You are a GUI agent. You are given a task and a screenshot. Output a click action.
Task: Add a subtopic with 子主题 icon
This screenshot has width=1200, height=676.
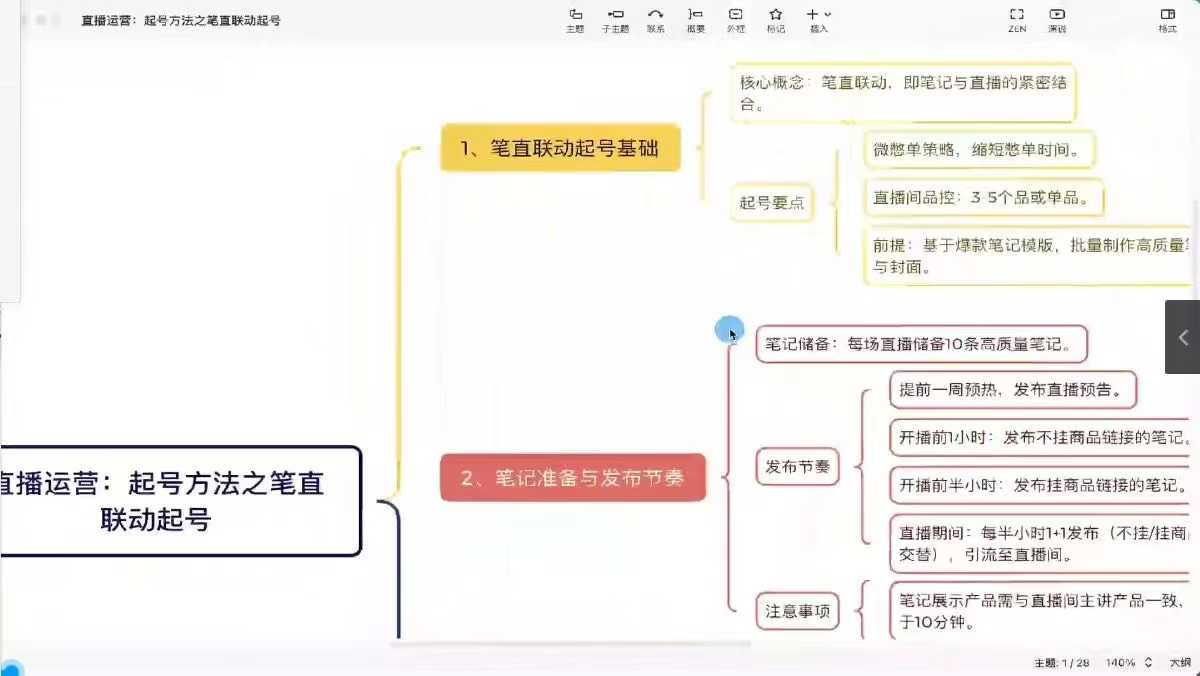[x=615, y=19]
